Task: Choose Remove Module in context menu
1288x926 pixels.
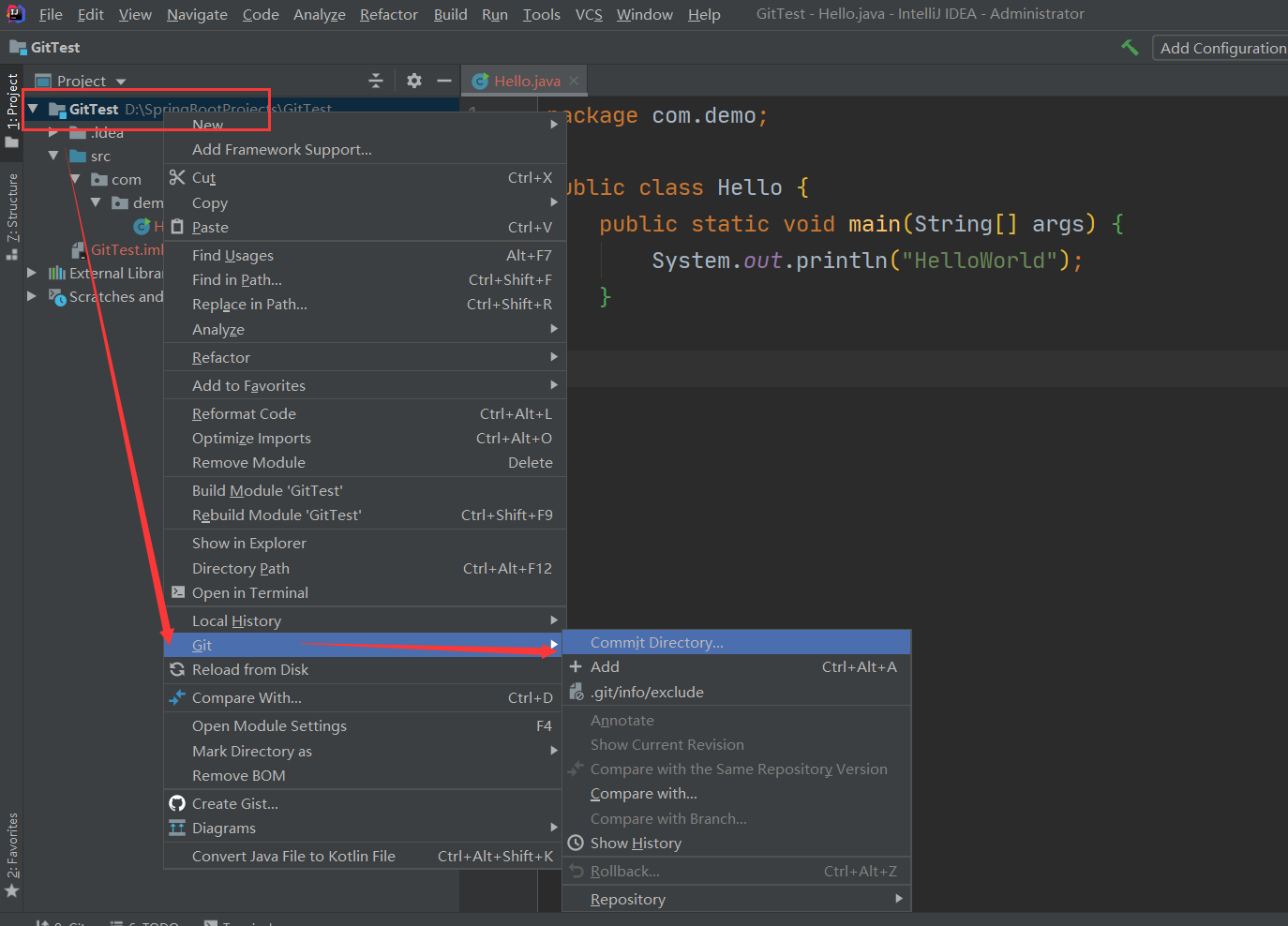Action: [x=366, y=462]
